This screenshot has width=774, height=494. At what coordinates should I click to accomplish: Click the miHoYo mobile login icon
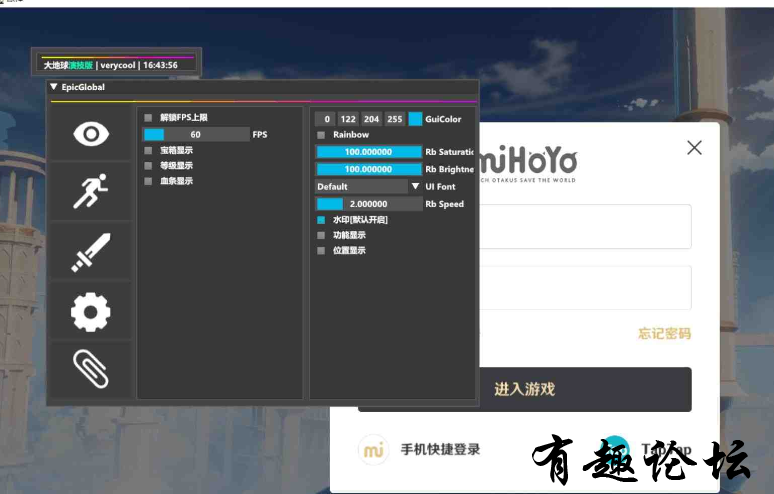click(x=373, y=450)
